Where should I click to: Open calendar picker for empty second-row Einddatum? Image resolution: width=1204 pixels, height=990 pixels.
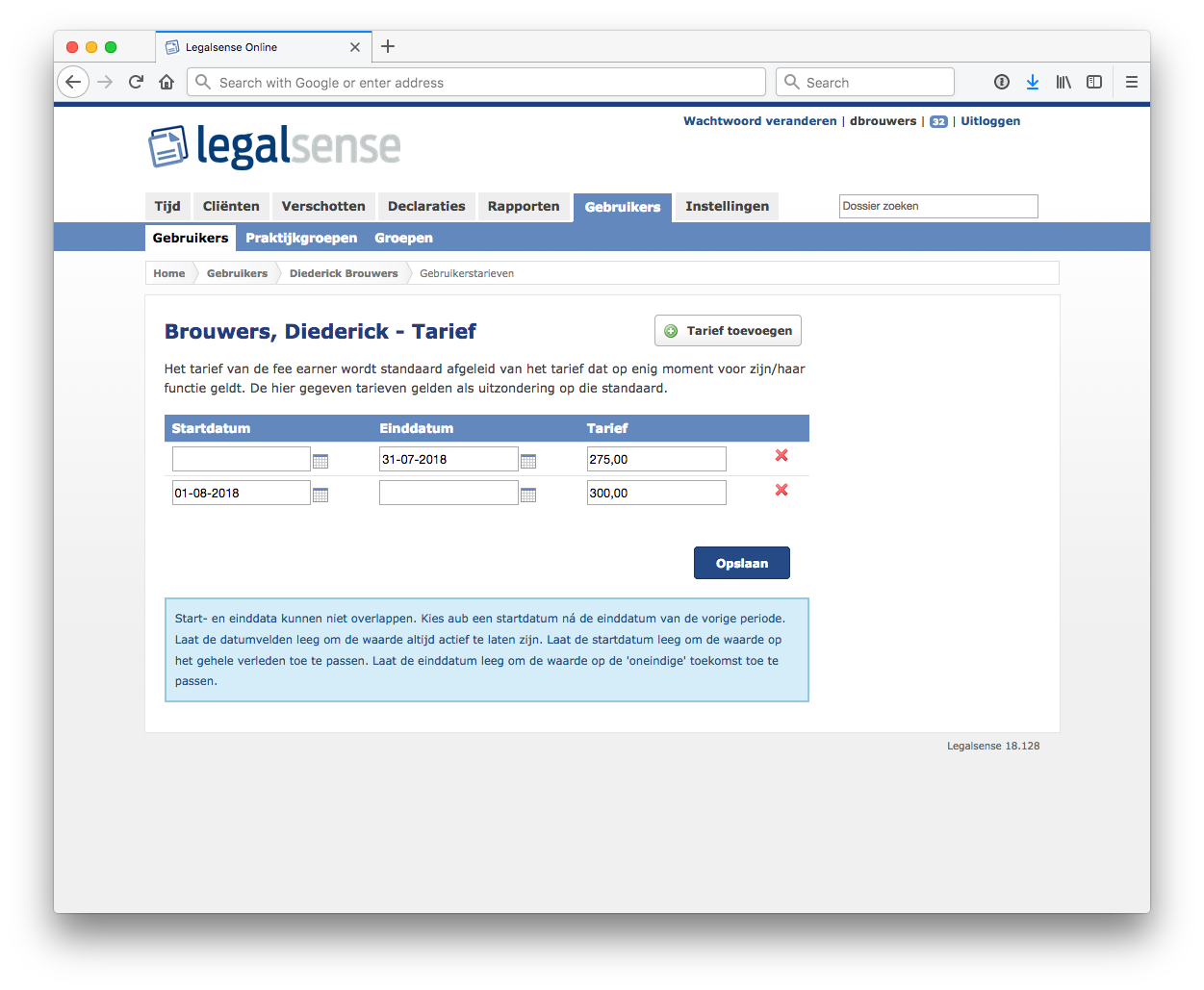point(528,495)
